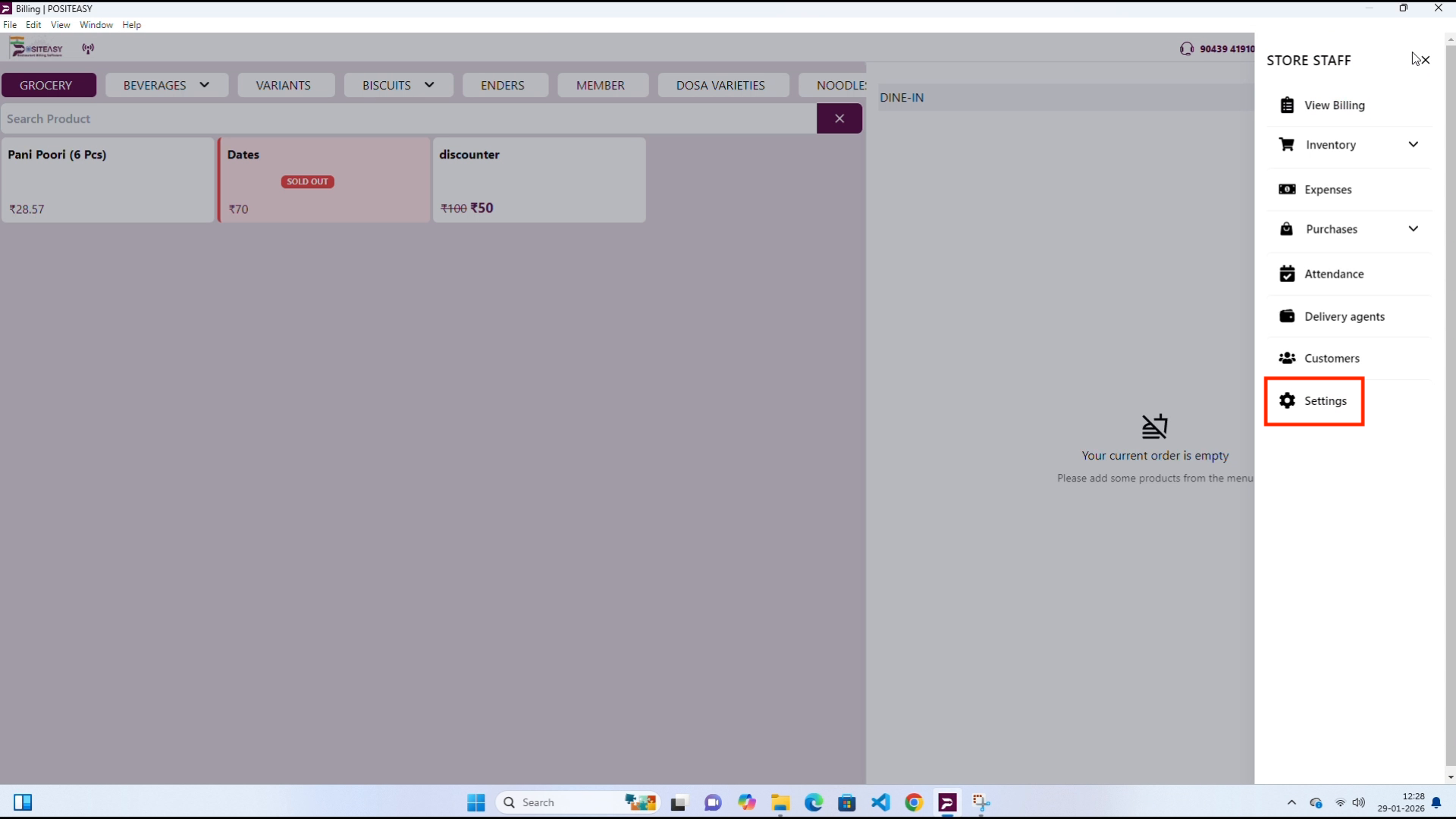Clear the product search with the X button
1456x819 pixels.
tap(839, 118)
